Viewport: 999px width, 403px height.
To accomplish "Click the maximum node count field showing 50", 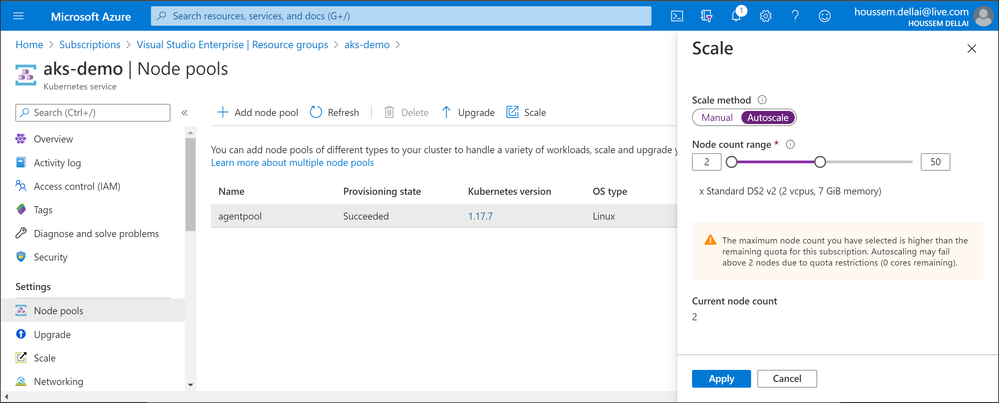I will tap(935, 162).
